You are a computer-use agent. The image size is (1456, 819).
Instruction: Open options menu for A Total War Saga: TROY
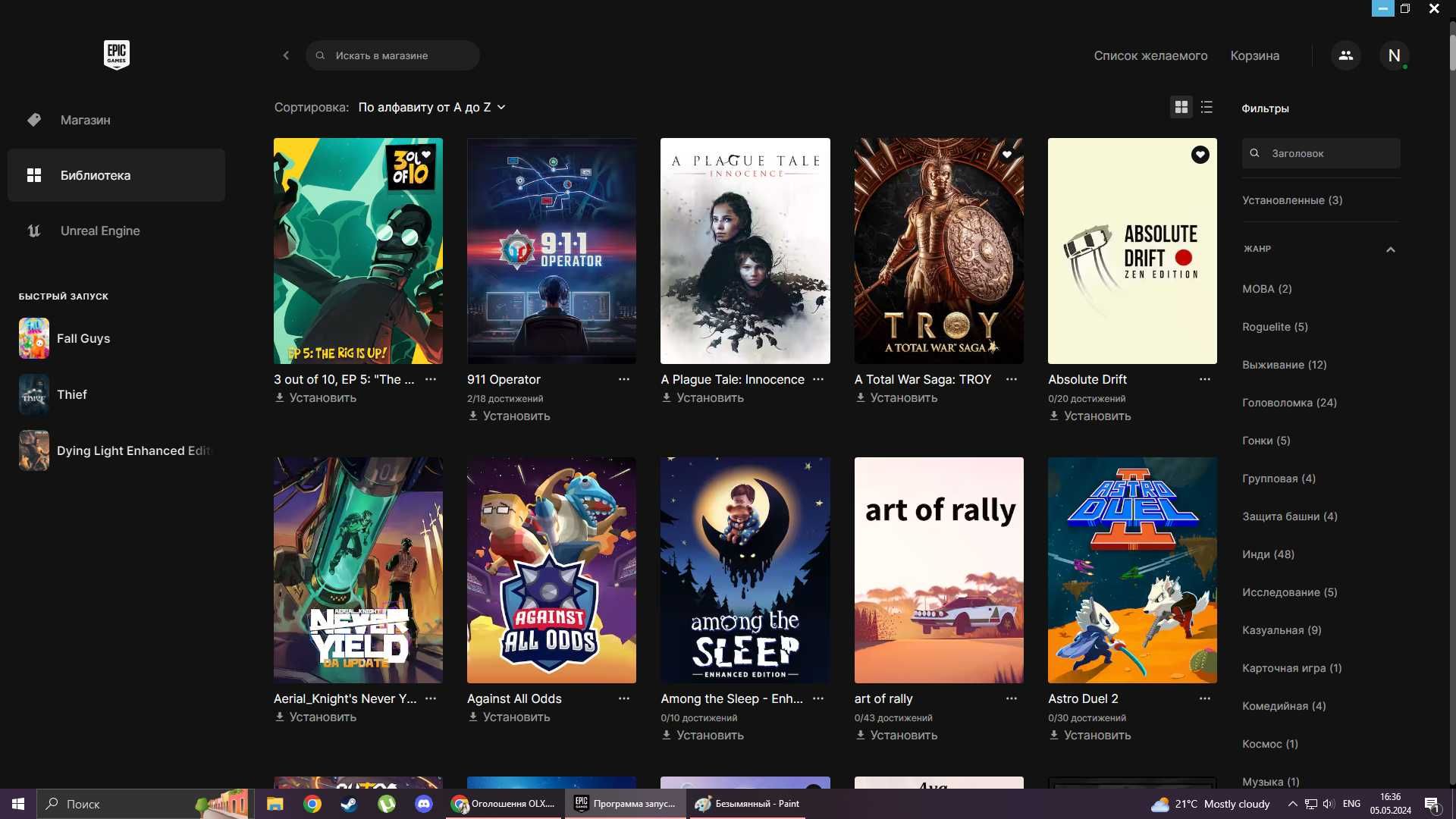(x=1012, y=379)
